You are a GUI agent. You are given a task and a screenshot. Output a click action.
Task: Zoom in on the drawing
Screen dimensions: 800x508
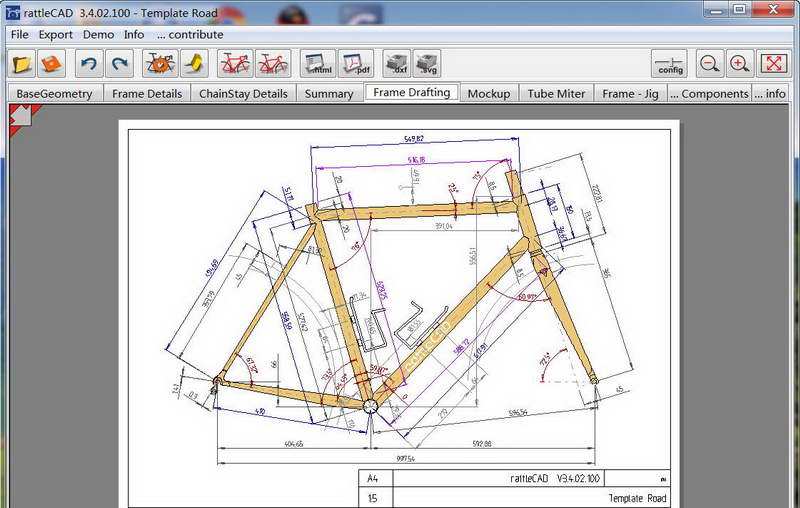click(x=740, y=64)
